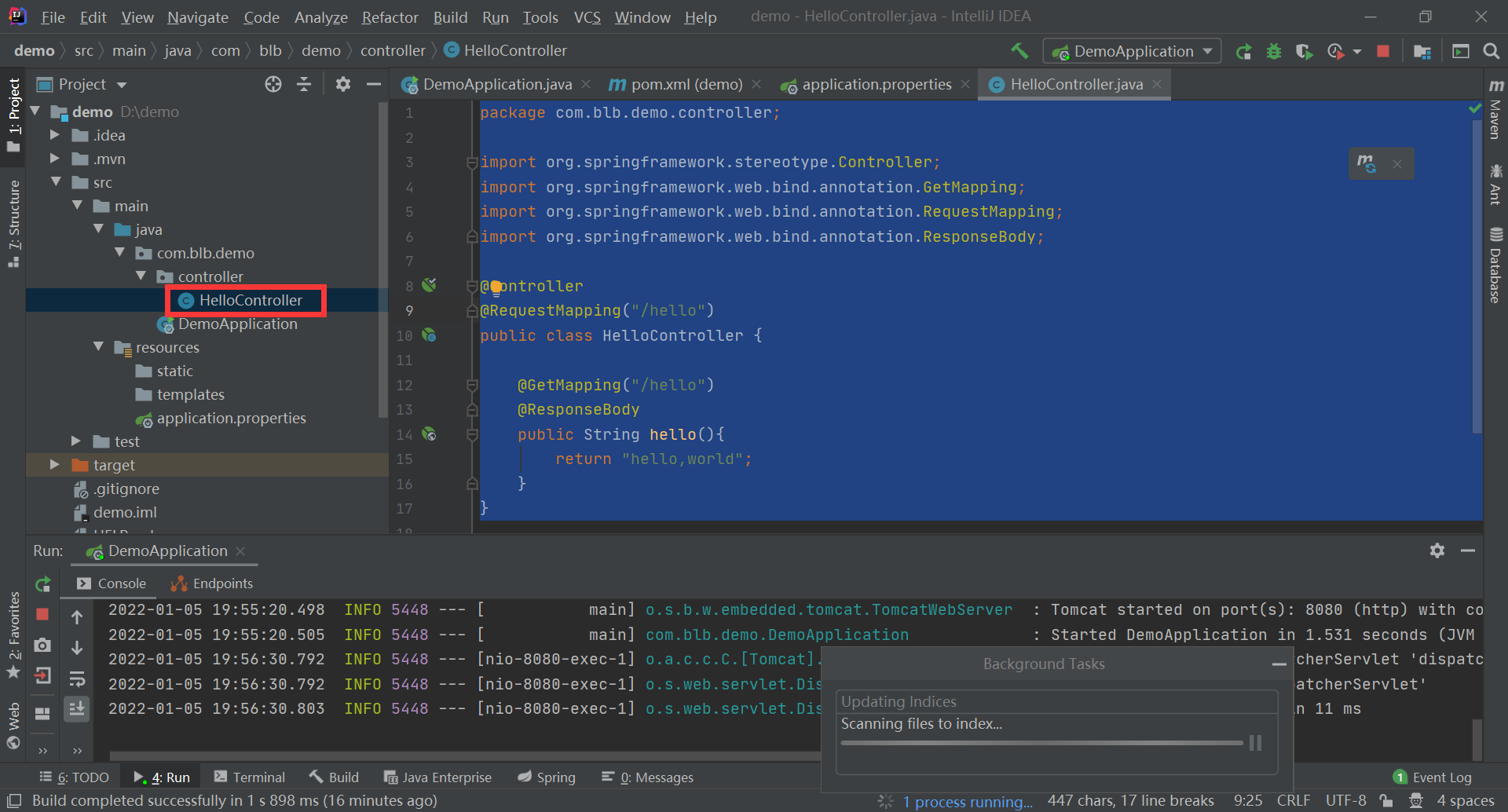
Task: Open Run panel settings gear
Action: coord(1437,550)
